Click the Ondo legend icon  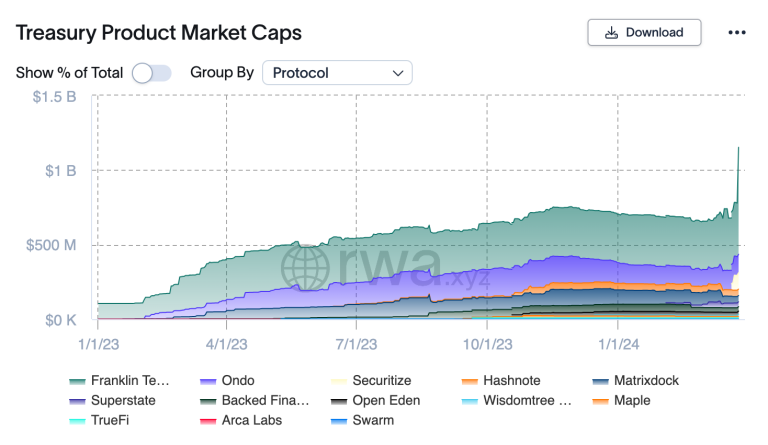[x=209, y=381]
